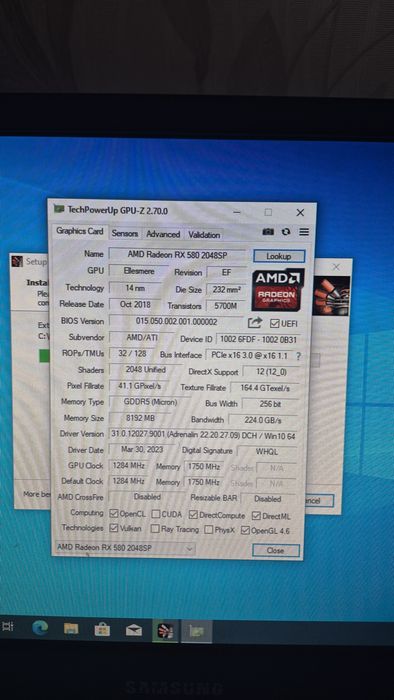Click the Close button in GPU-Z
The image size is (394, 700).
tap(275, 550)
